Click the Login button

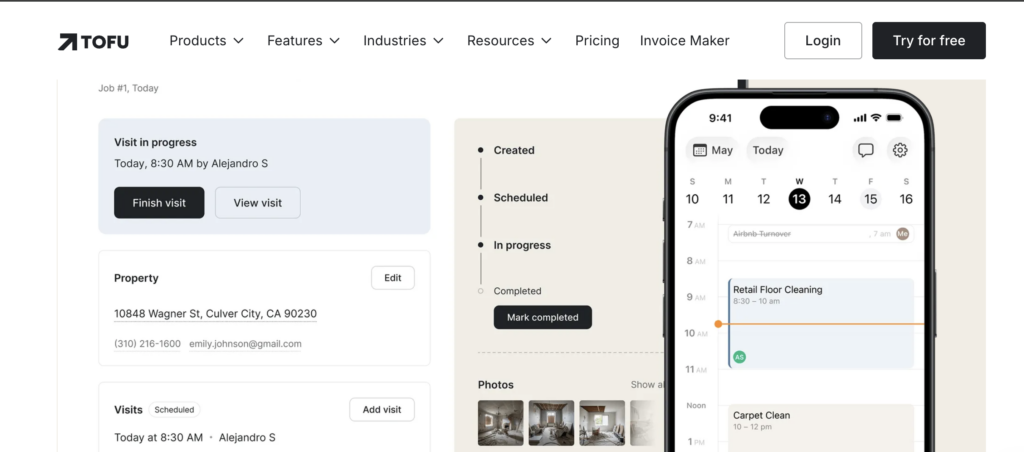[x=823, y=40]
